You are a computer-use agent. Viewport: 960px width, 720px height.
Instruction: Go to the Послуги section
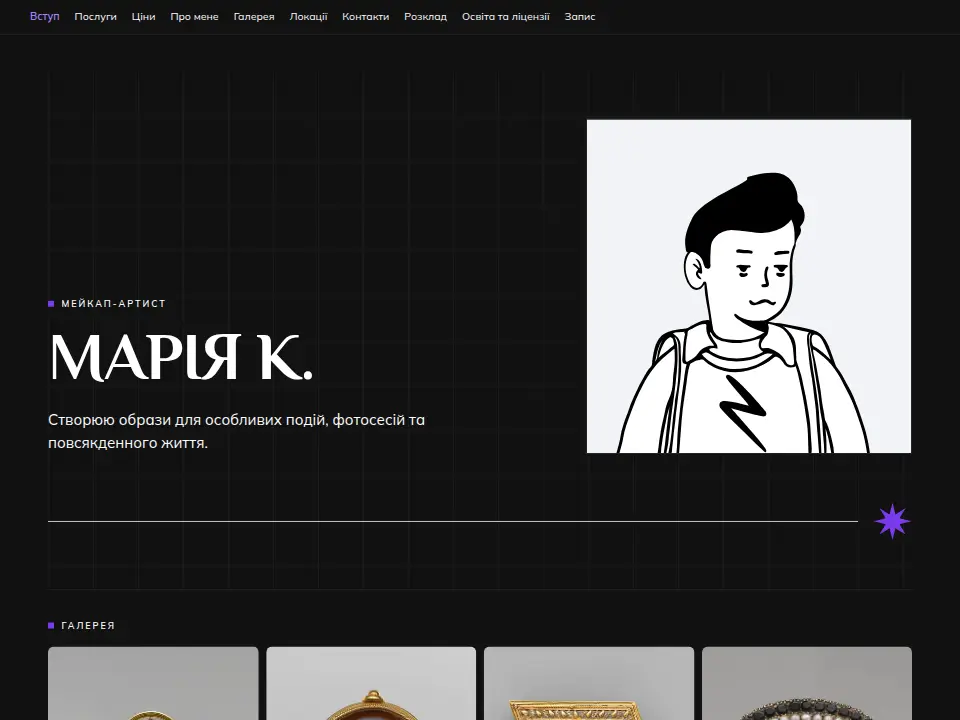point(96,17)
